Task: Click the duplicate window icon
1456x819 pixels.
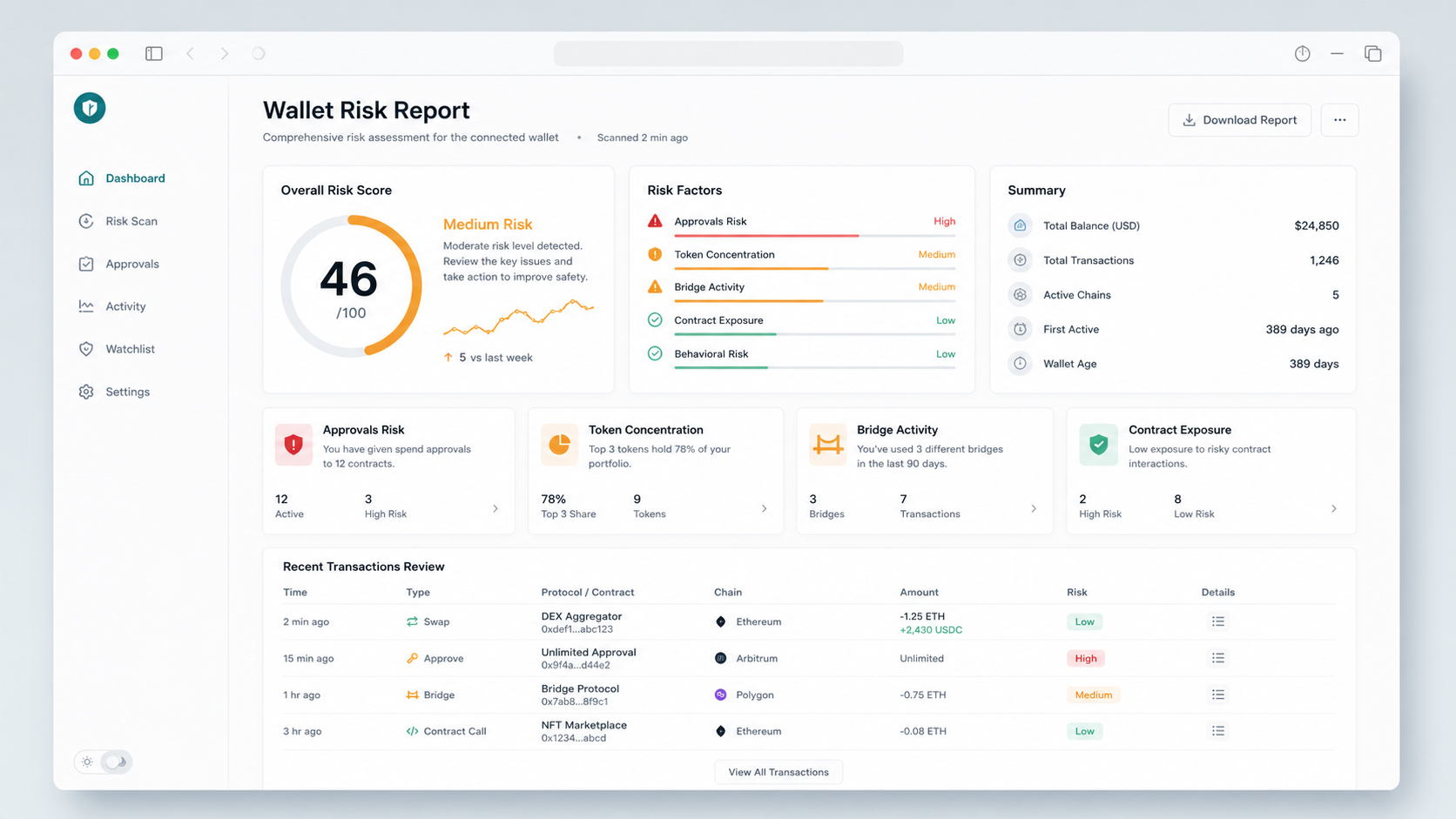Action: [x=1373, y=54]
